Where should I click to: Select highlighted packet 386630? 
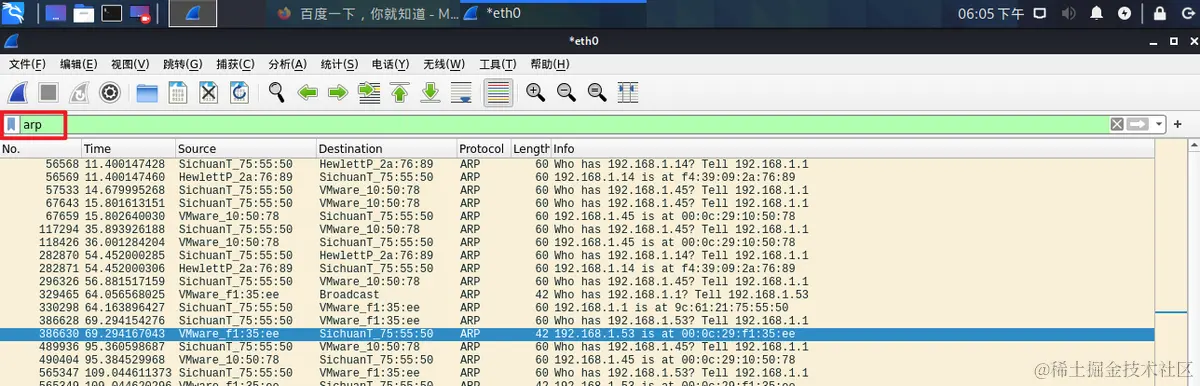[x=576, y=334]
